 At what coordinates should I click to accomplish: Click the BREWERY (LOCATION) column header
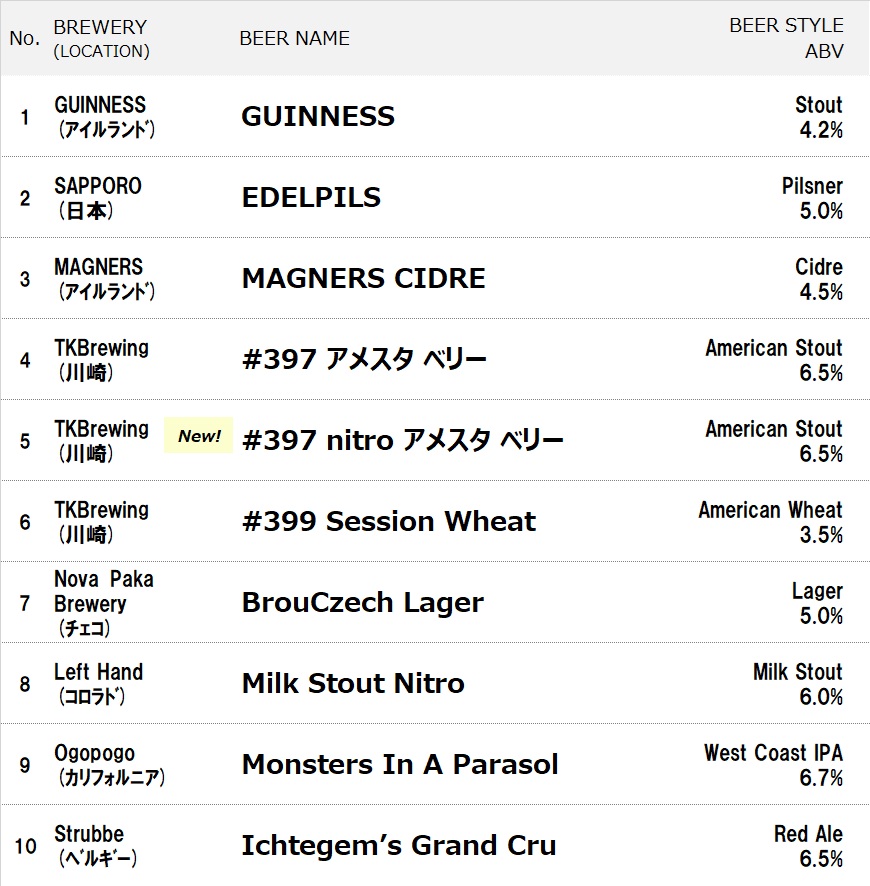coord(102,38)
